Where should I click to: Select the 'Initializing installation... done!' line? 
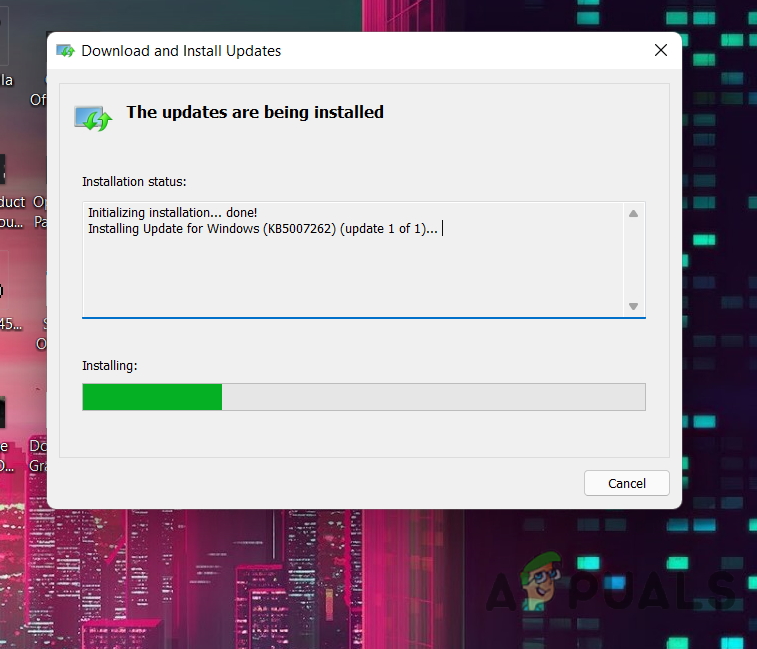pos(172,212)
